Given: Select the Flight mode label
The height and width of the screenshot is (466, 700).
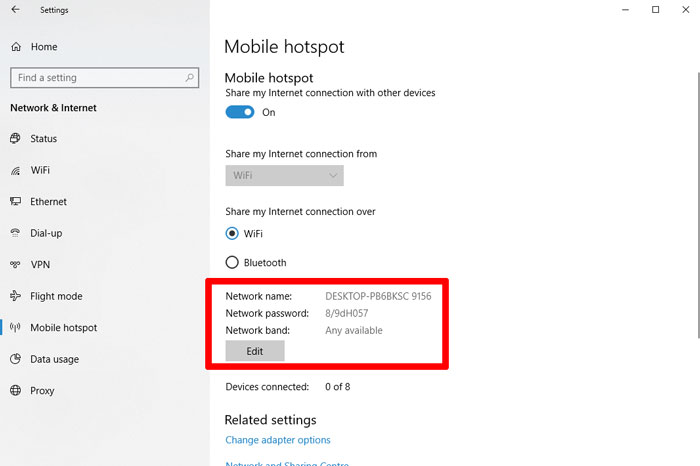Looking at the screenshot, I should pyautogui.click(x=56, y=296).
